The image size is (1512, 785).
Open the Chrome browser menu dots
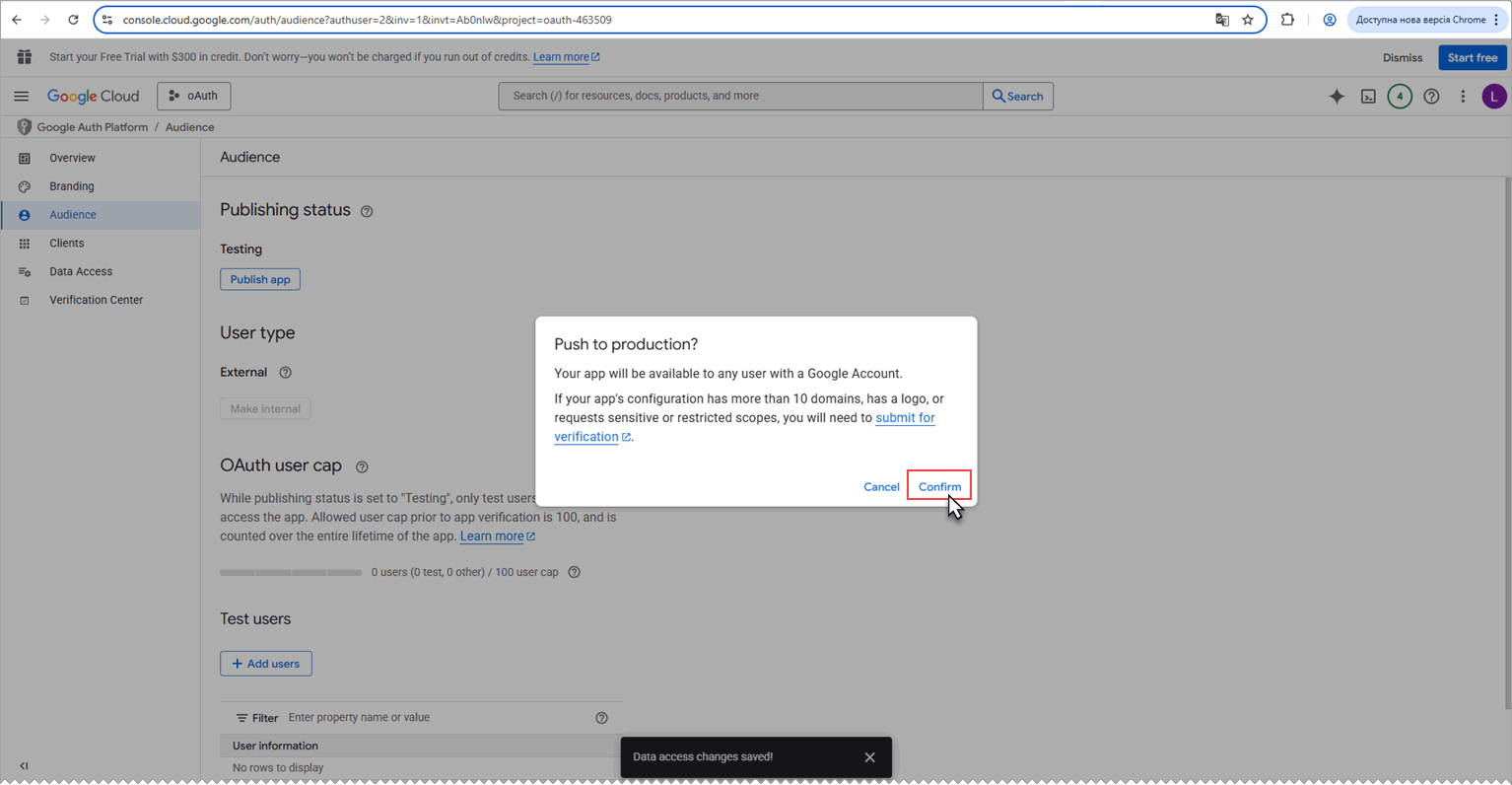(1496, 20)
